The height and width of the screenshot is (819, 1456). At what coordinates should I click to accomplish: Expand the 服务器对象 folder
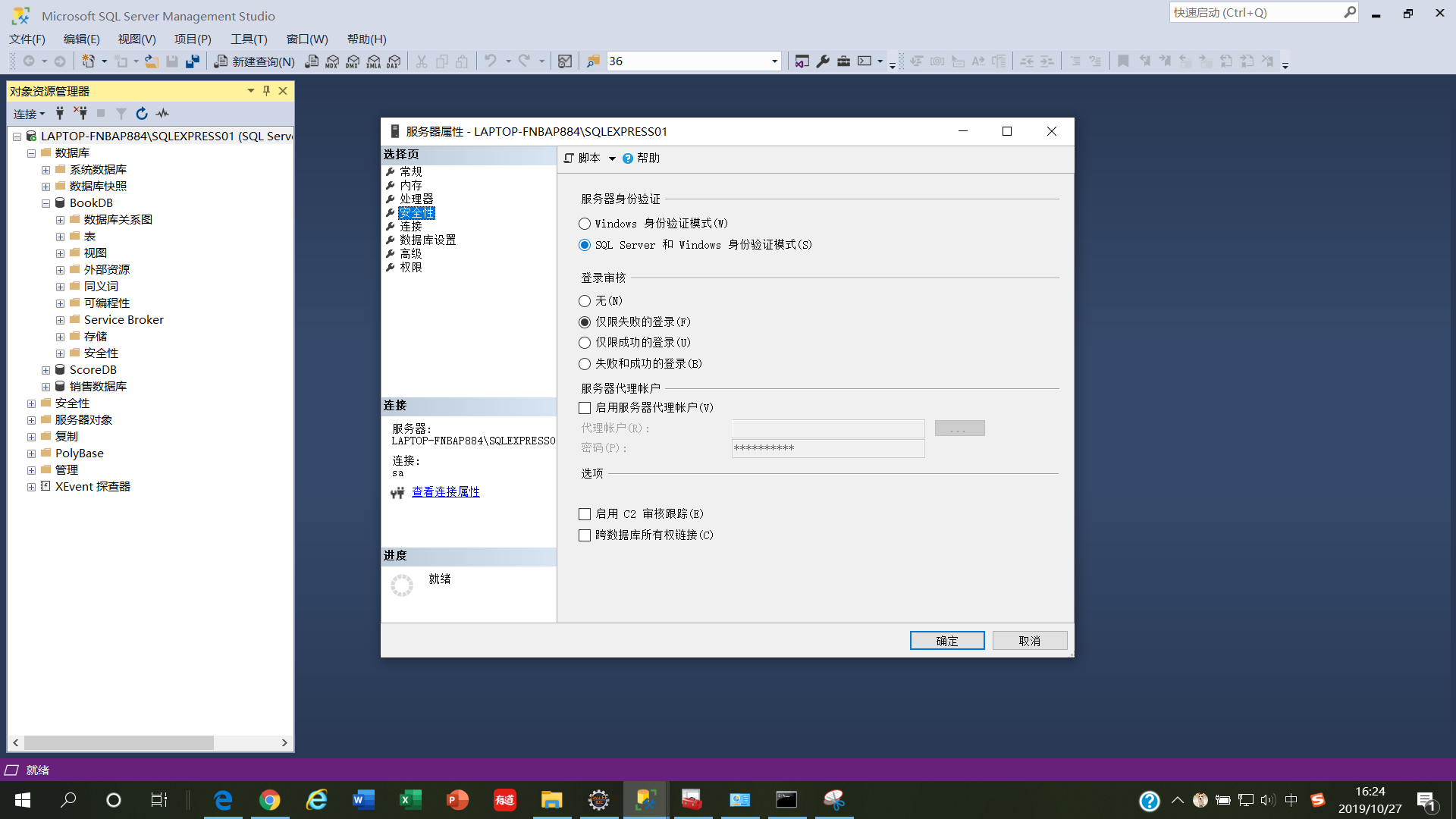coord(31,420)
